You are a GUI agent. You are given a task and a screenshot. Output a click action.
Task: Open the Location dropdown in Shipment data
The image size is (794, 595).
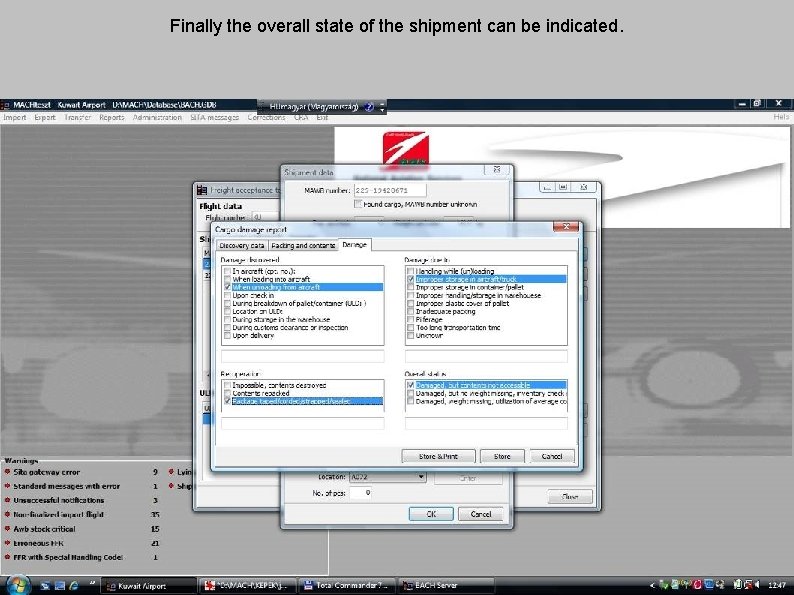point(421,477)
